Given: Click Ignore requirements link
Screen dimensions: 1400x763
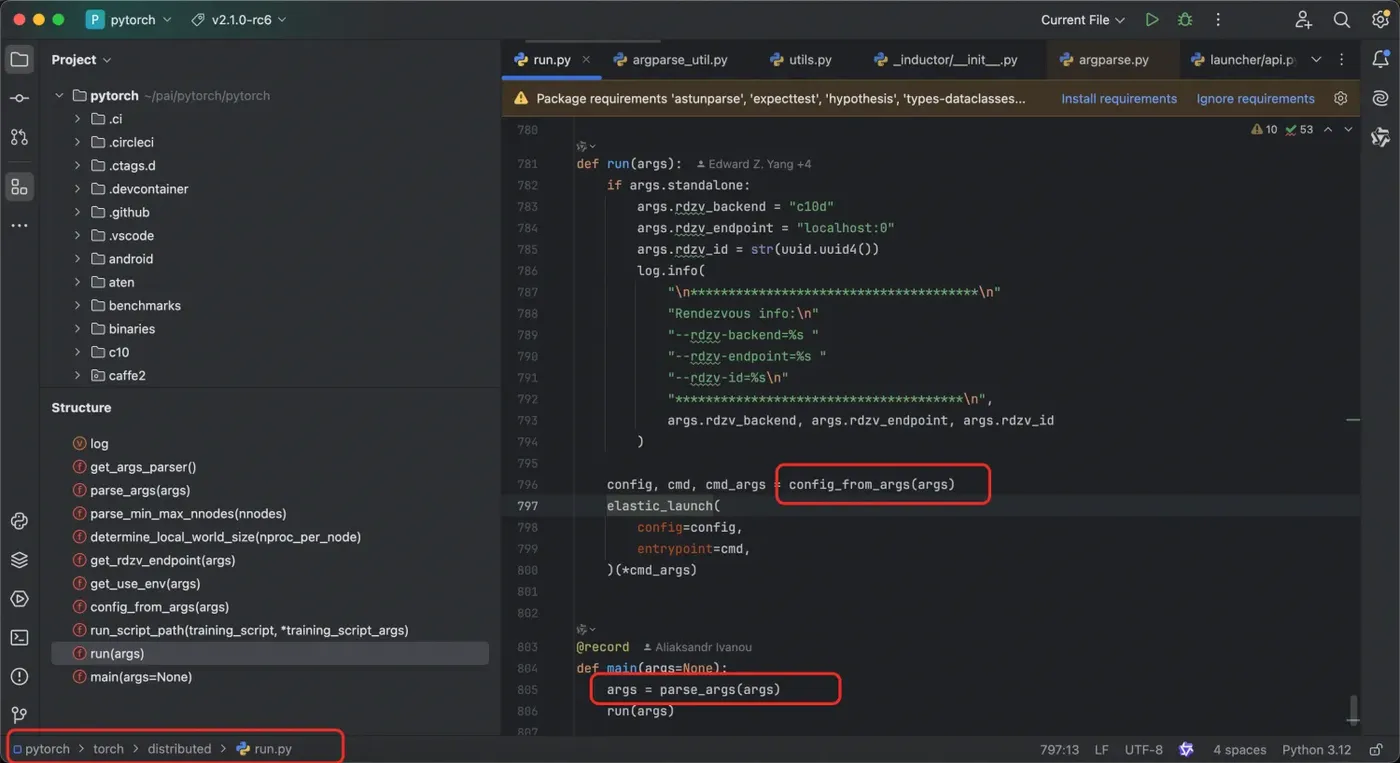Looking at the screenshot, I should pos(1256,99).
